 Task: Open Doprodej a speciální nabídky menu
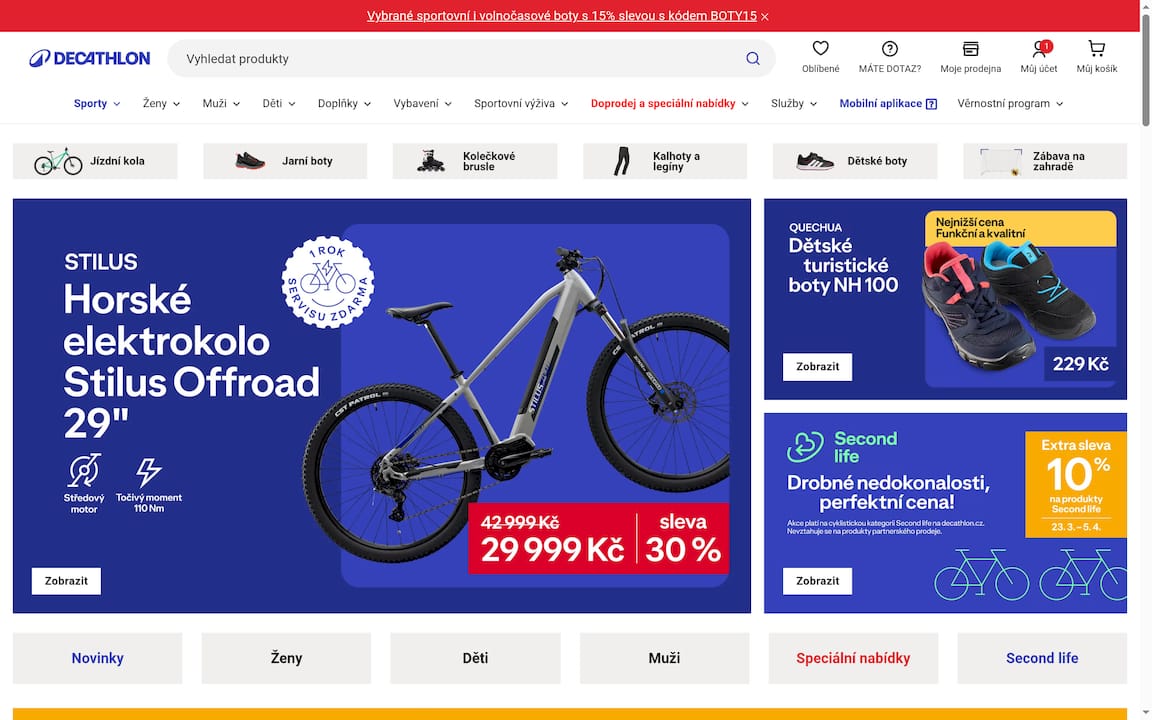(669, 104)
